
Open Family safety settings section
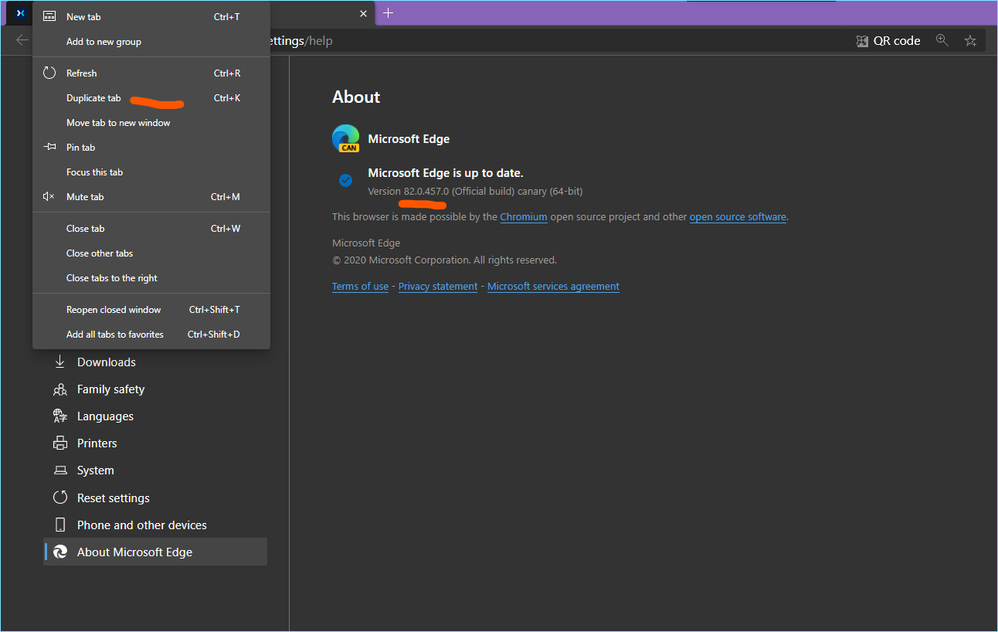155,389
